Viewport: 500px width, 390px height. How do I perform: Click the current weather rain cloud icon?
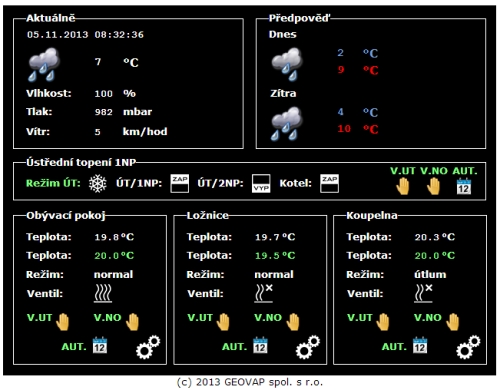pyautogui.click(x=44, y=65)
